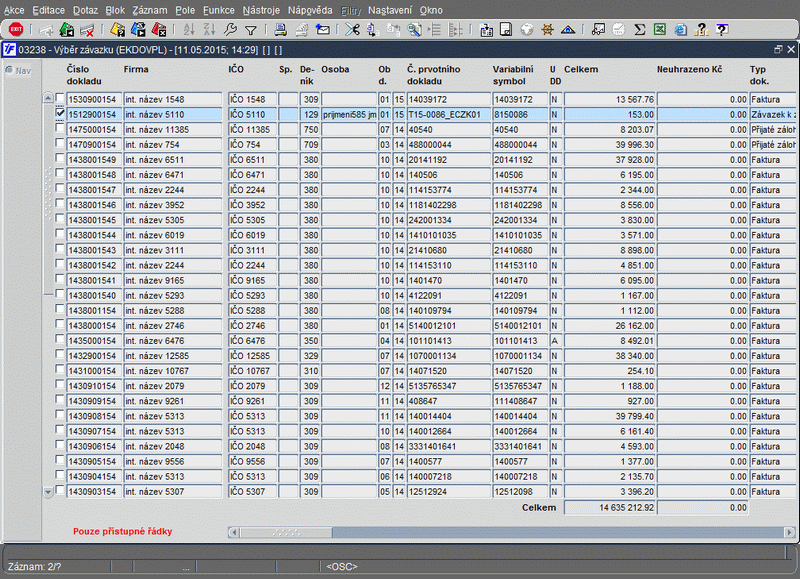This screenshot has height=579, width=800.
Task: Click the sigma sum icon
Action: tap(639, 30)
